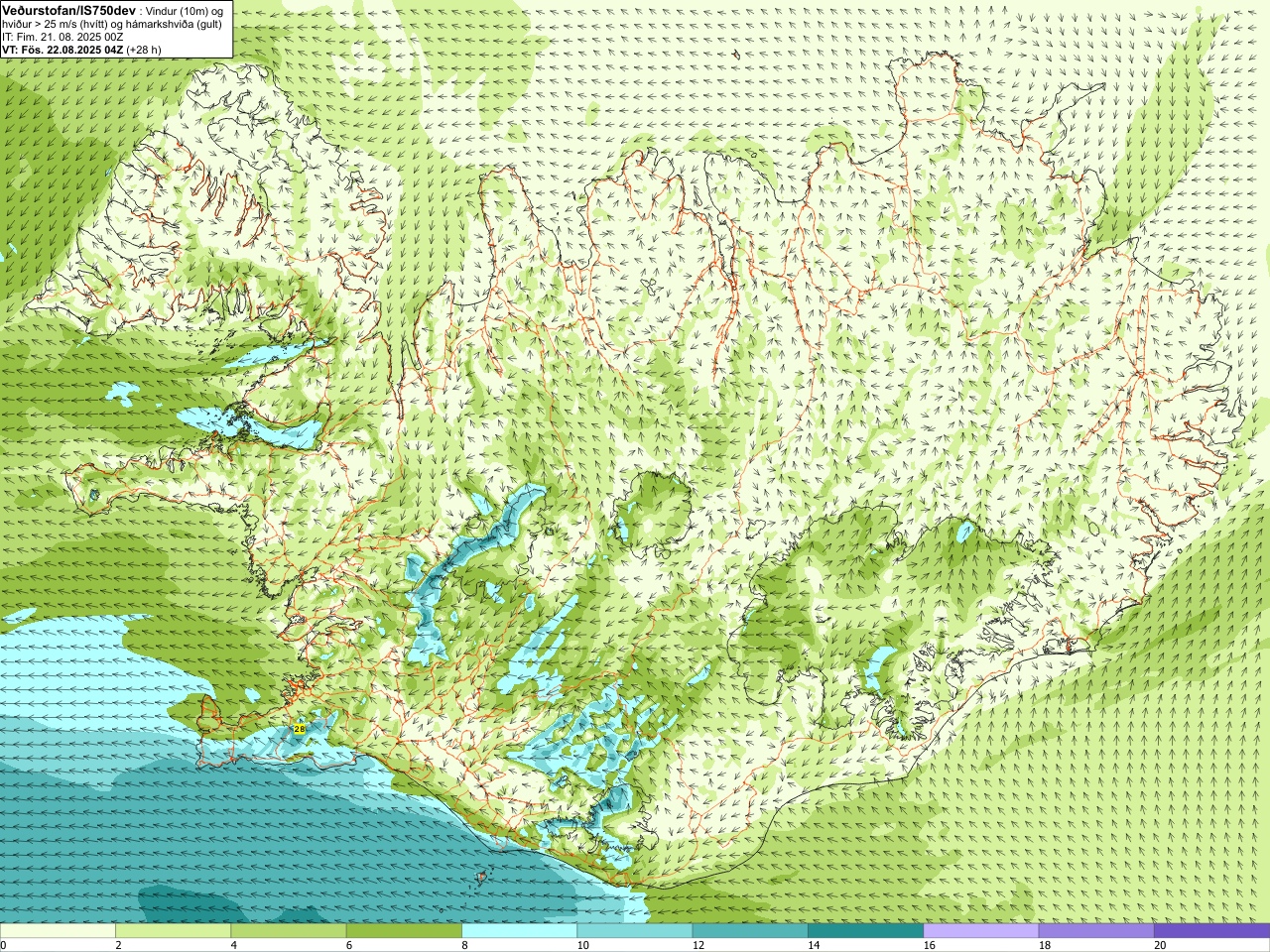Pick the pale yellow 0–2 m/s swatch
Image resolution: width=1270 pixels, height=952 pixels.
click(x=58, y=931)
